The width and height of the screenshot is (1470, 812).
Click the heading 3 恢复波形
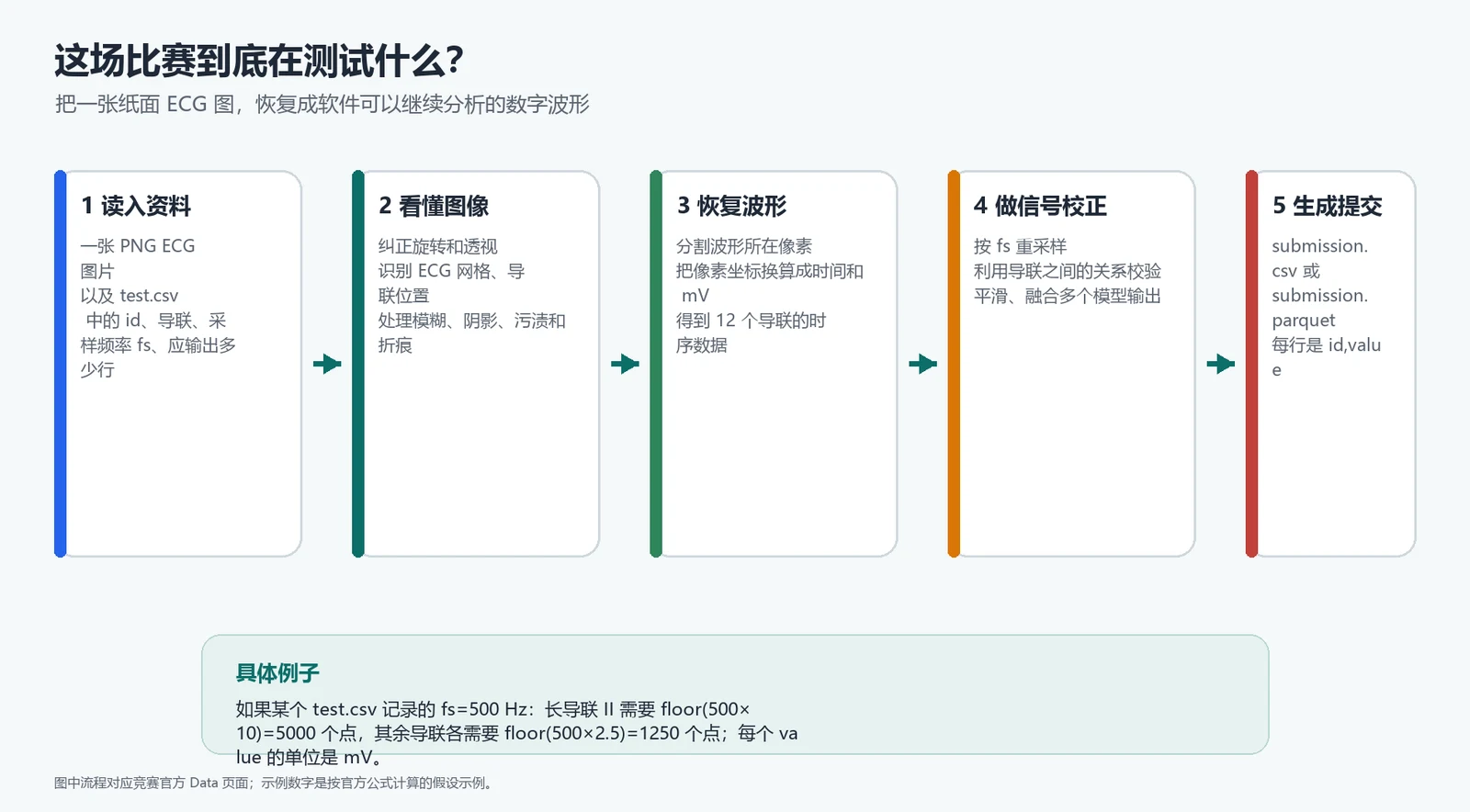[732, 206]
